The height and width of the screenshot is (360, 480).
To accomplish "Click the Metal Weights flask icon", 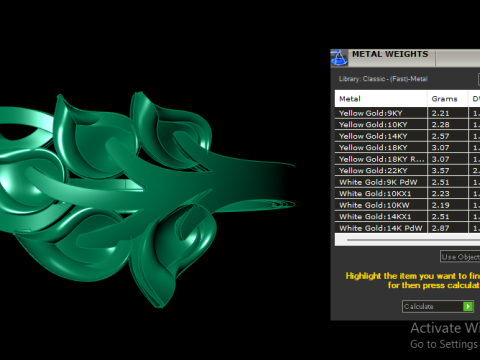I will [339, 58].
